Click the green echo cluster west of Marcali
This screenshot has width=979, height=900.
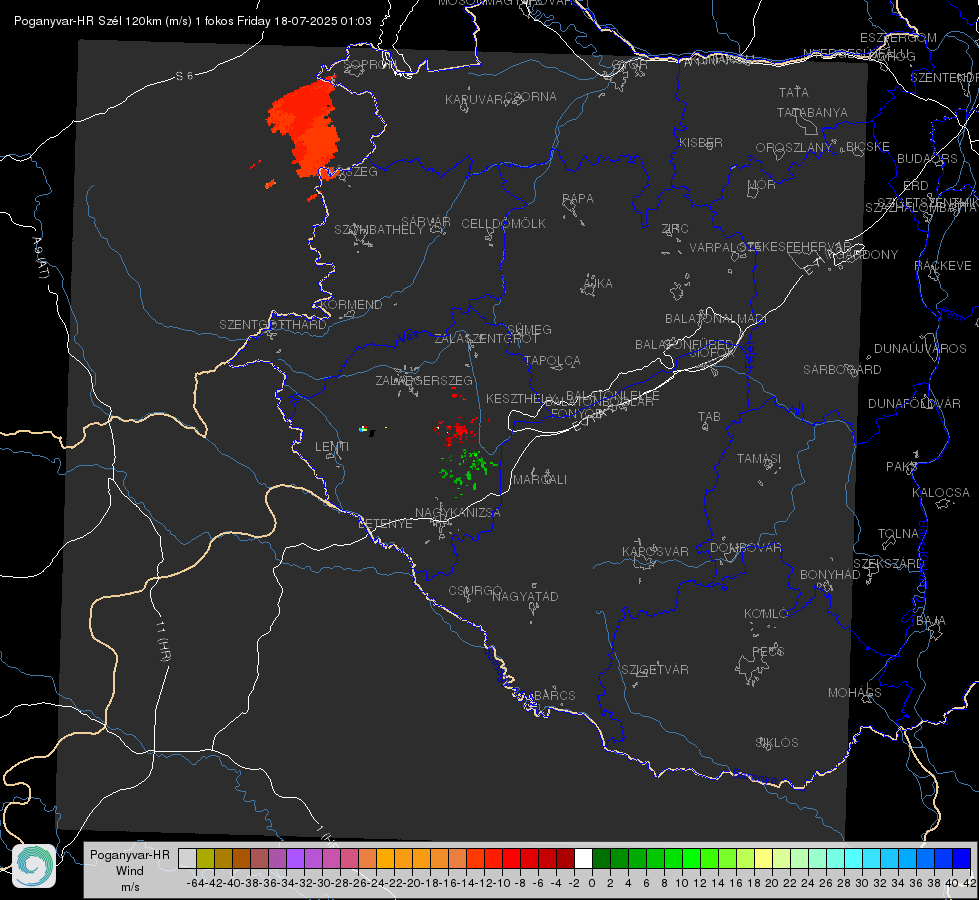pos(468,470)
